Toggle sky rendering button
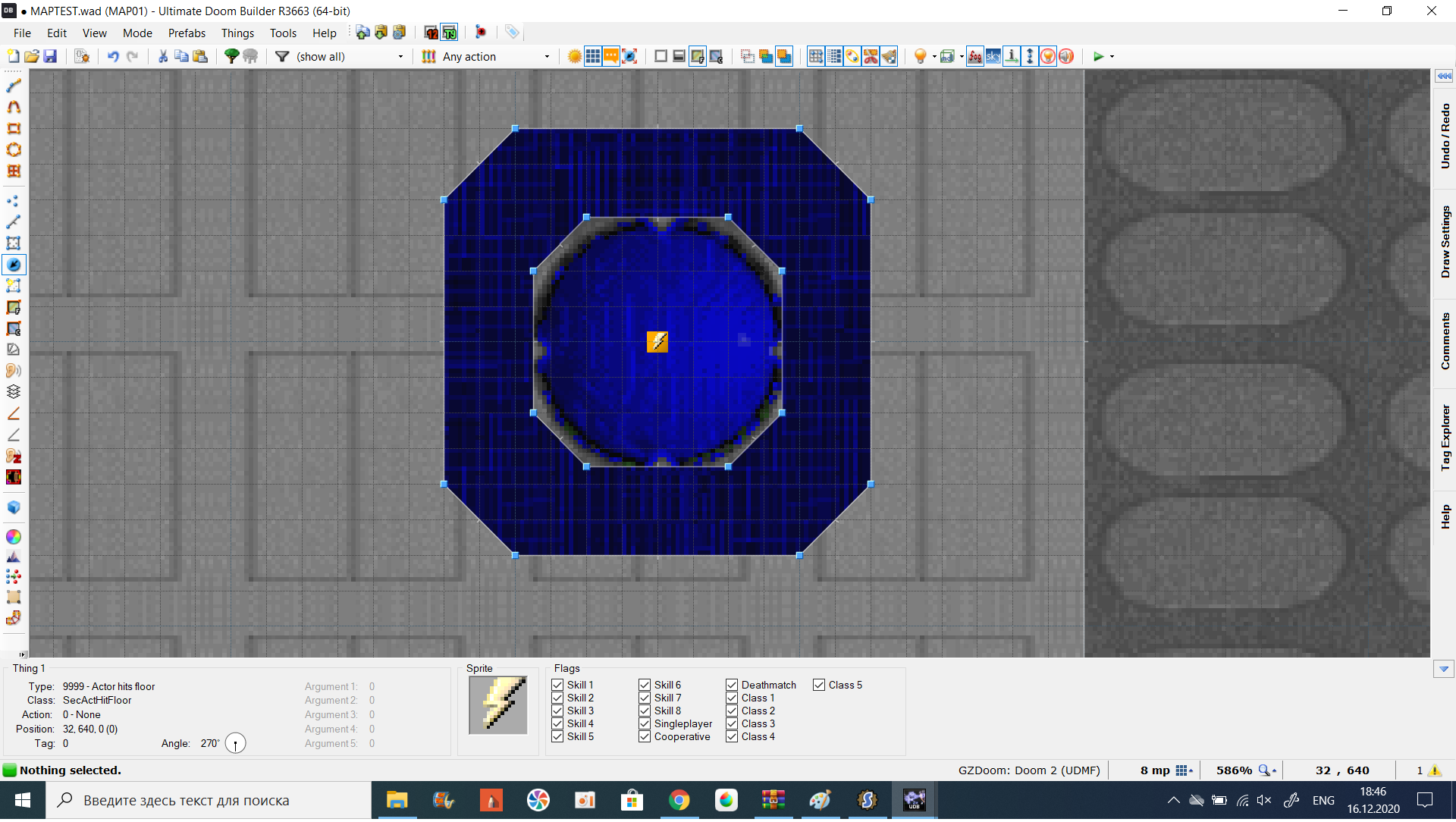 (x=993, y=56)
